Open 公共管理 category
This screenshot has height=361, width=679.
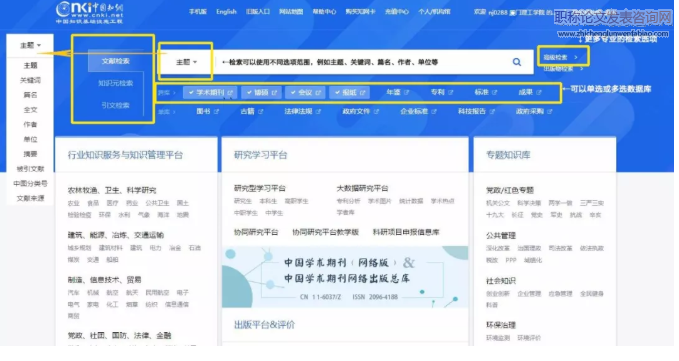click(501, 235)
